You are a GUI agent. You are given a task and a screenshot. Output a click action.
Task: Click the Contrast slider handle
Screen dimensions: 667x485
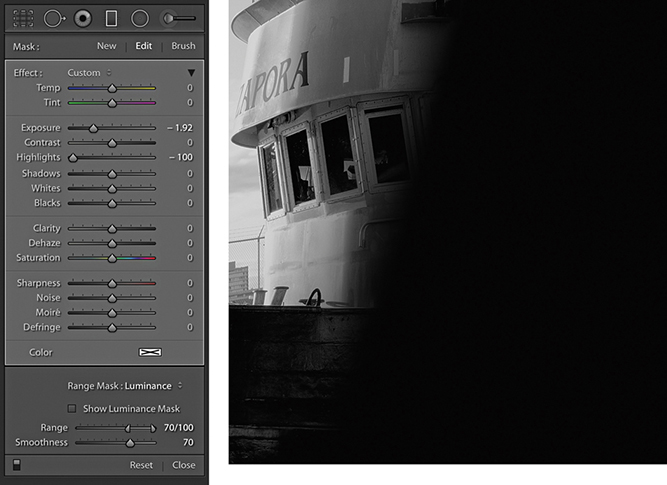click(x=112, y=143)
